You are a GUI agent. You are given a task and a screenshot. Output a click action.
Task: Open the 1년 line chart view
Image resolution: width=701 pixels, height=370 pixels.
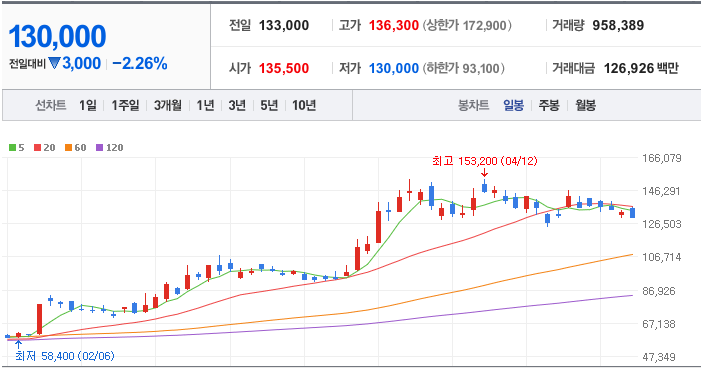(x=205, y=105)
